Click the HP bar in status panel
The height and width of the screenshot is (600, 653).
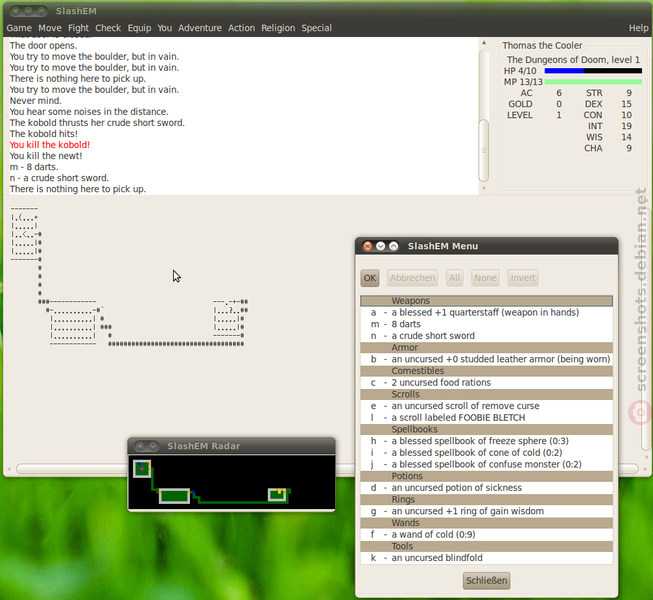click(x=593, y=71)
